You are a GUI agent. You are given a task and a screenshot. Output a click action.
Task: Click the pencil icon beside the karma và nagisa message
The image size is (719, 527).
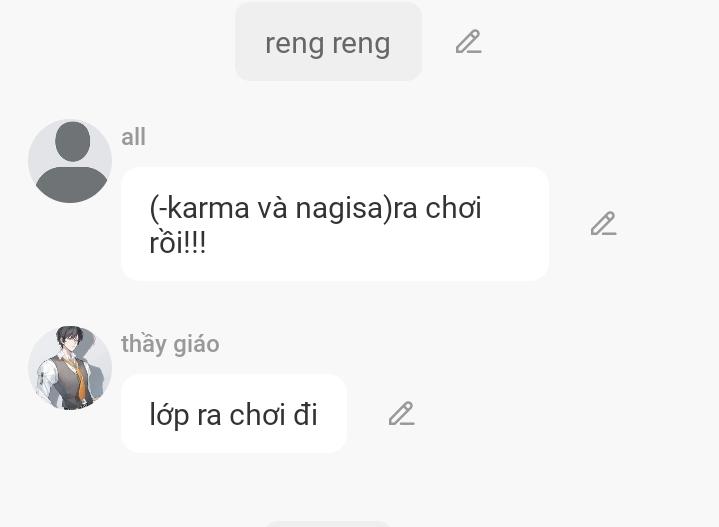pos(603,223)
